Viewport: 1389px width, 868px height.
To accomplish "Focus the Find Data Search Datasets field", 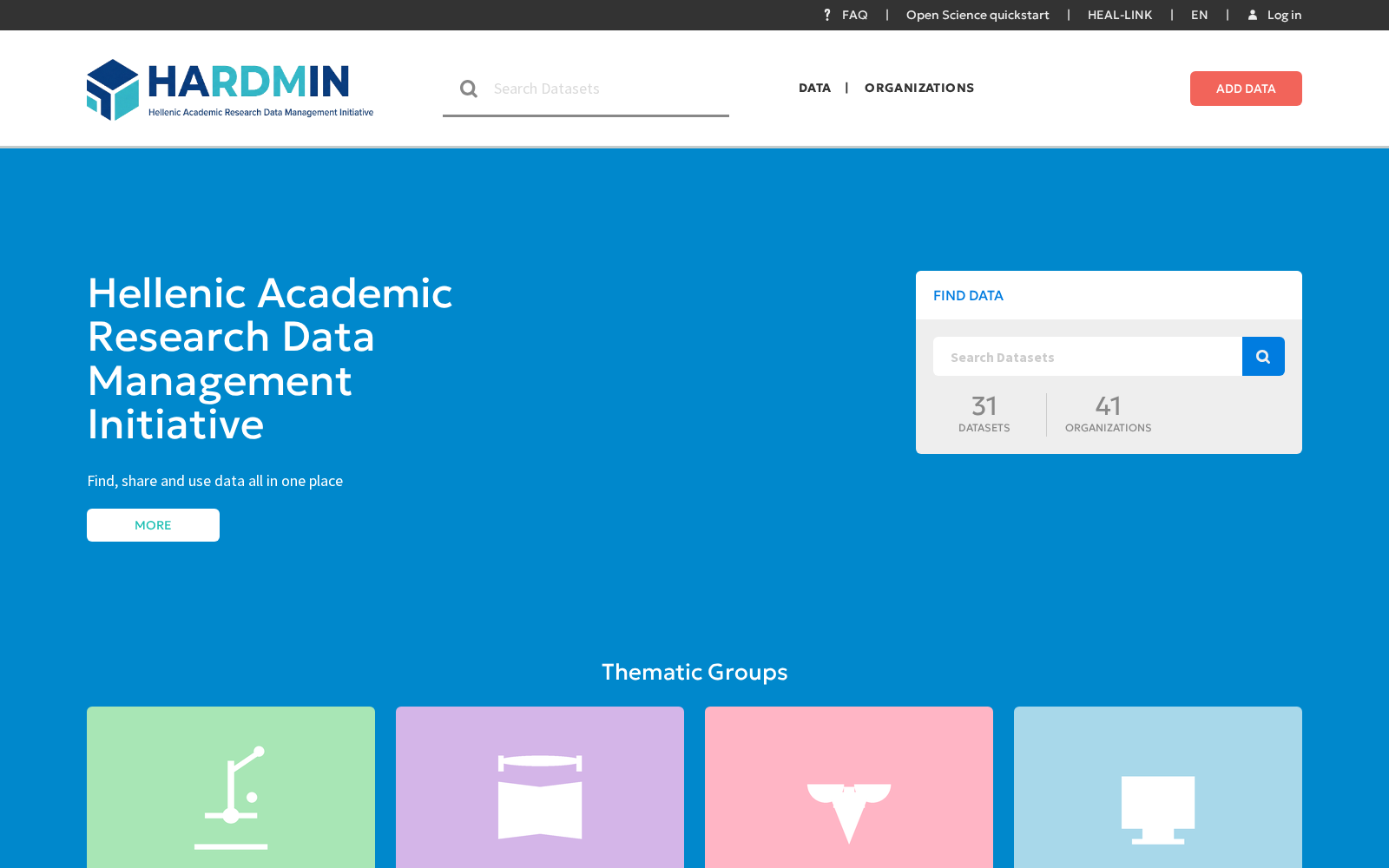I will point(1088,357).
